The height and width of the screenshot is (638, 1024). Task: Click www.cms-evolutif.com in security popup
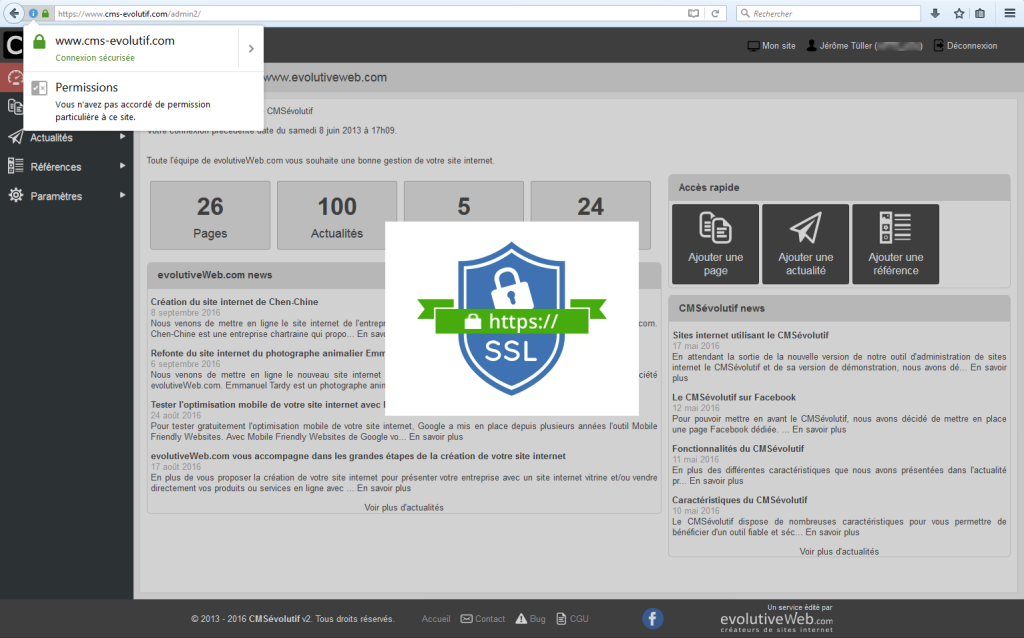coord(115,40)
